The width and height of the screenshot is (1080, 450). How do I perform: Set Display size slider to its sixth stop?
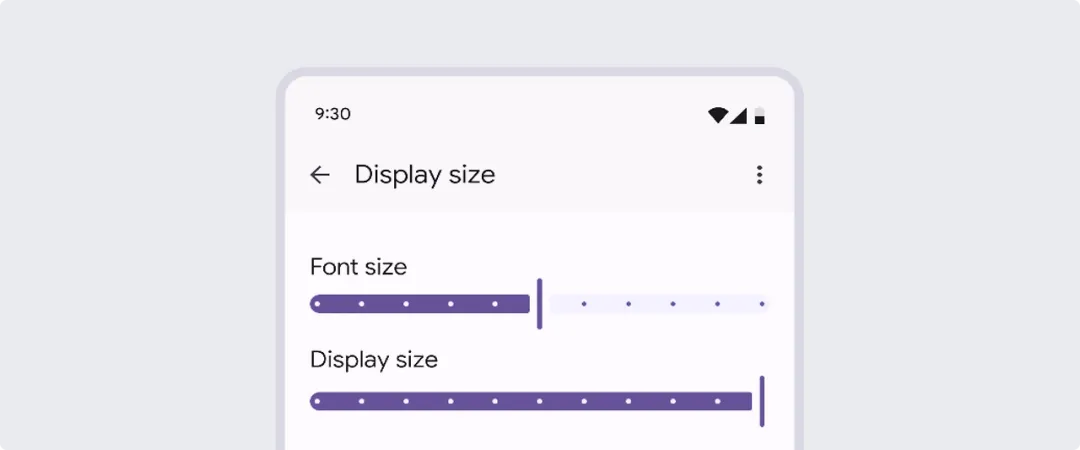[x=540, y=401]
